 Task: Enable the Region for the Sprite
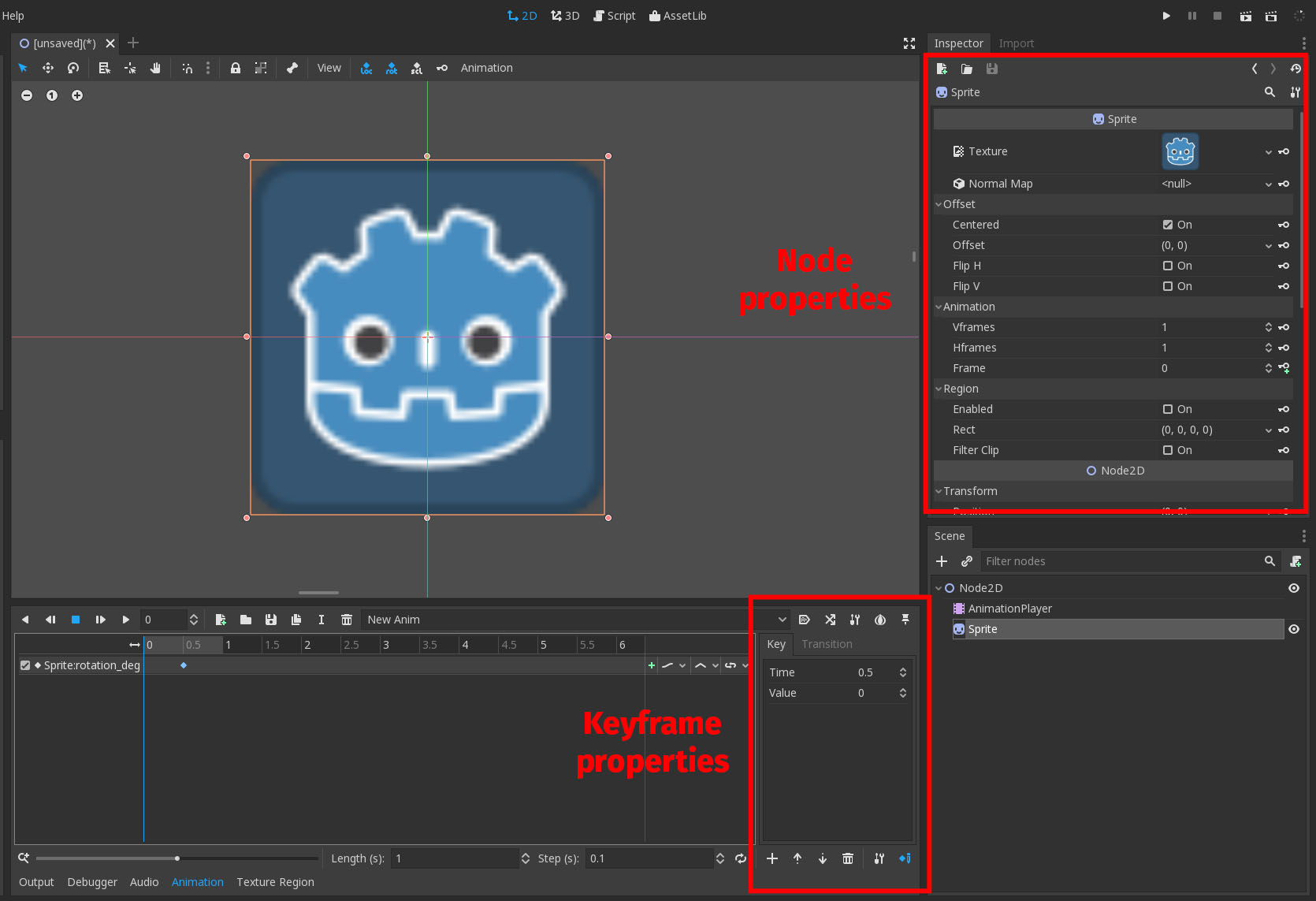tap(1169, 409)
